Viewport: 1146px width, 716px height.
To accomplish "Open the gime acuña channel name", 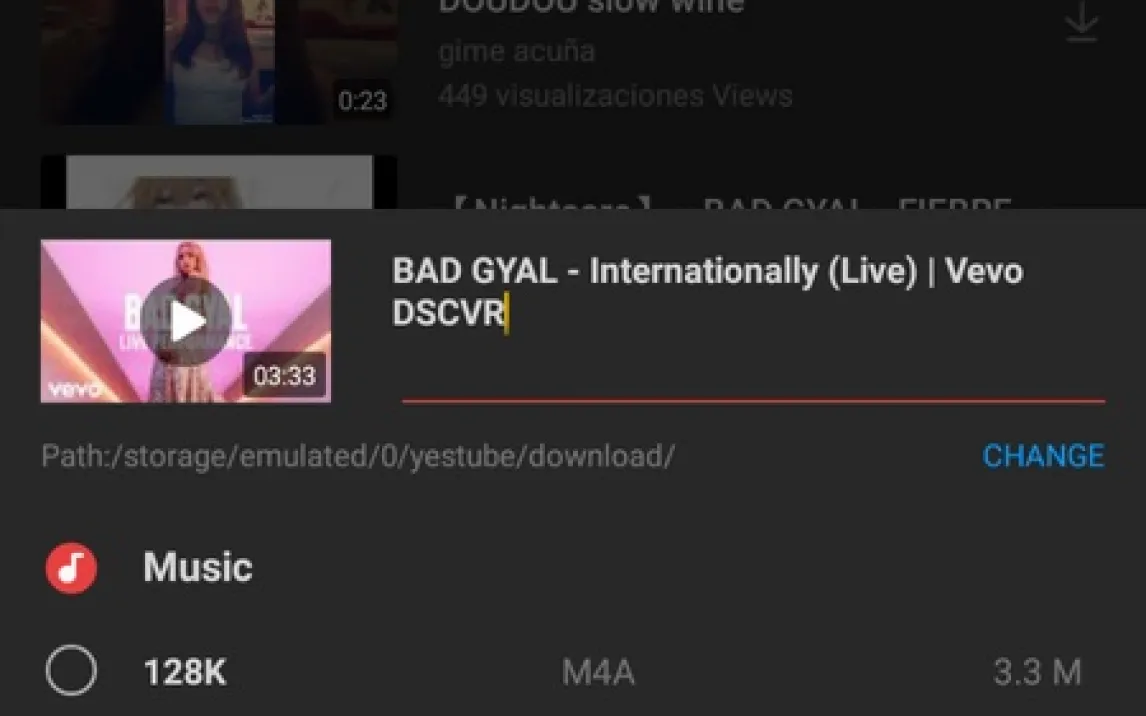I will [x=517, y=52].
